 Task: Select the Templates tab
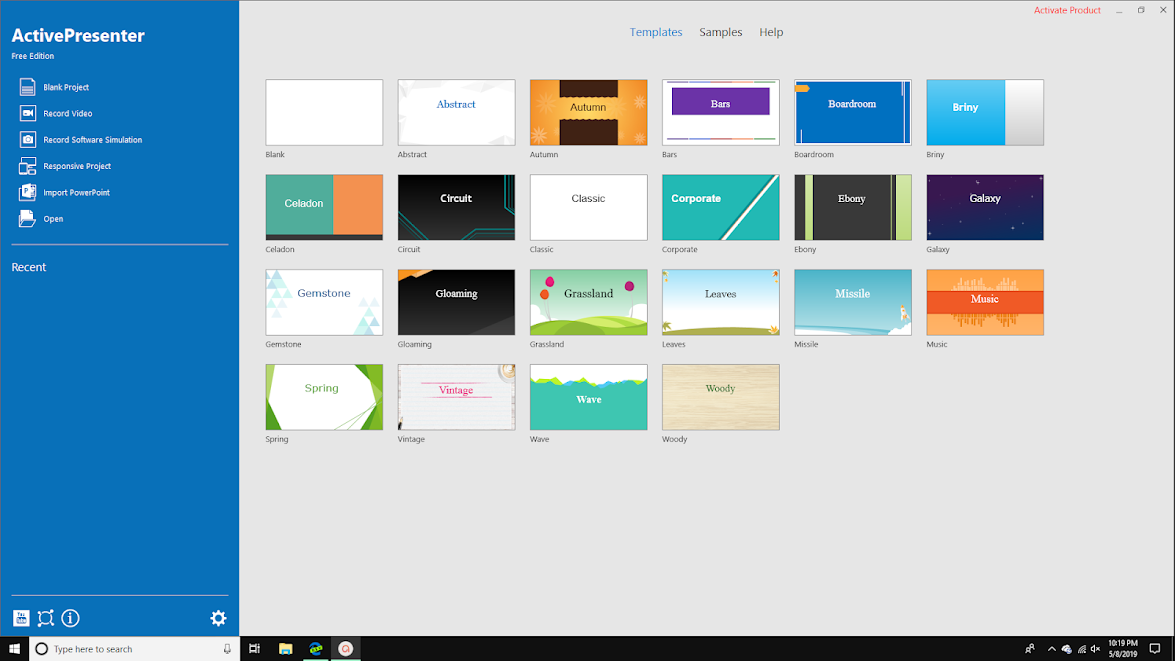[655, 32]
